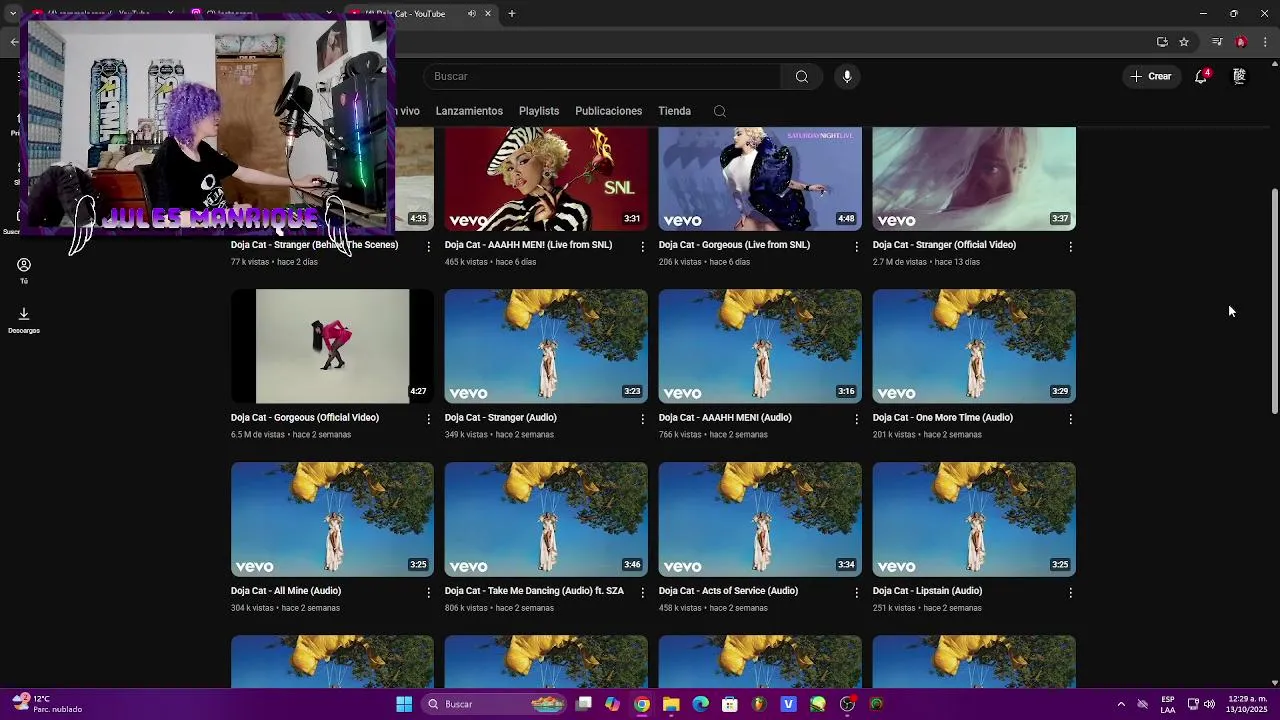Show hidden system tray icons
Screen dimensions: 1280x720
pos(1121,704)
